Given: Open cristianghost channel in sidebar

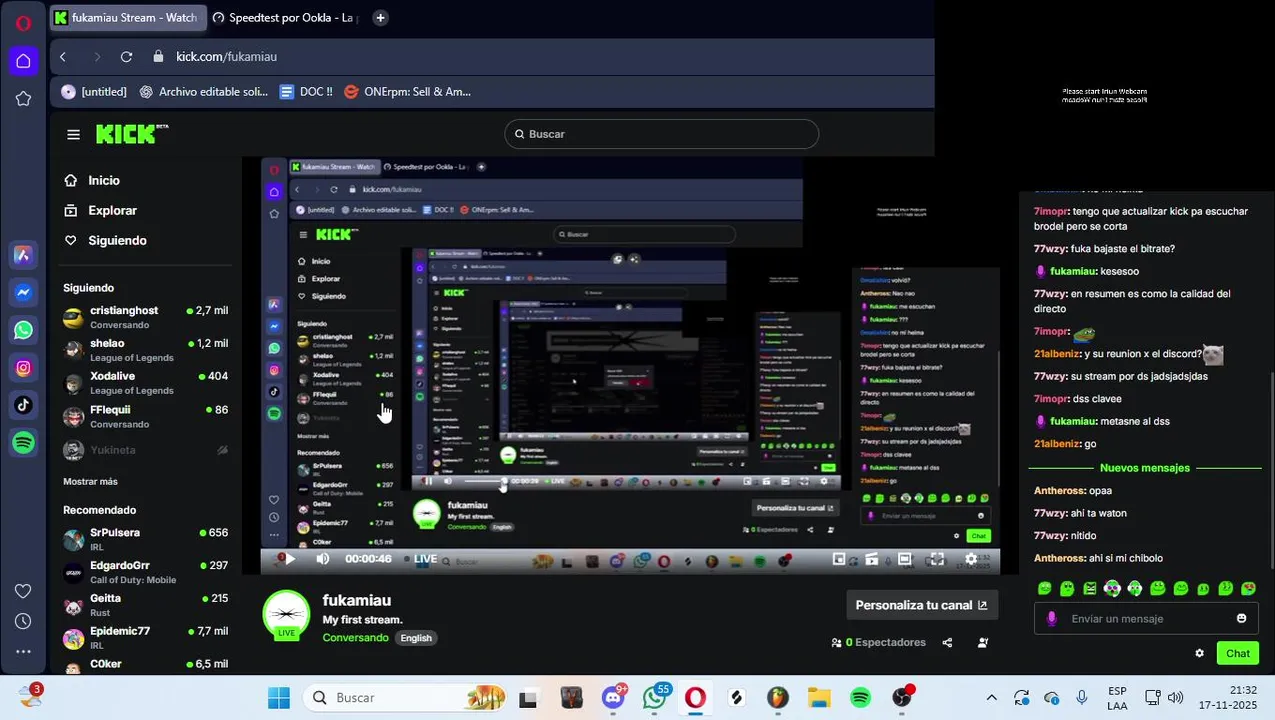Looking at the screenshot, I should [x=145, y=318].
